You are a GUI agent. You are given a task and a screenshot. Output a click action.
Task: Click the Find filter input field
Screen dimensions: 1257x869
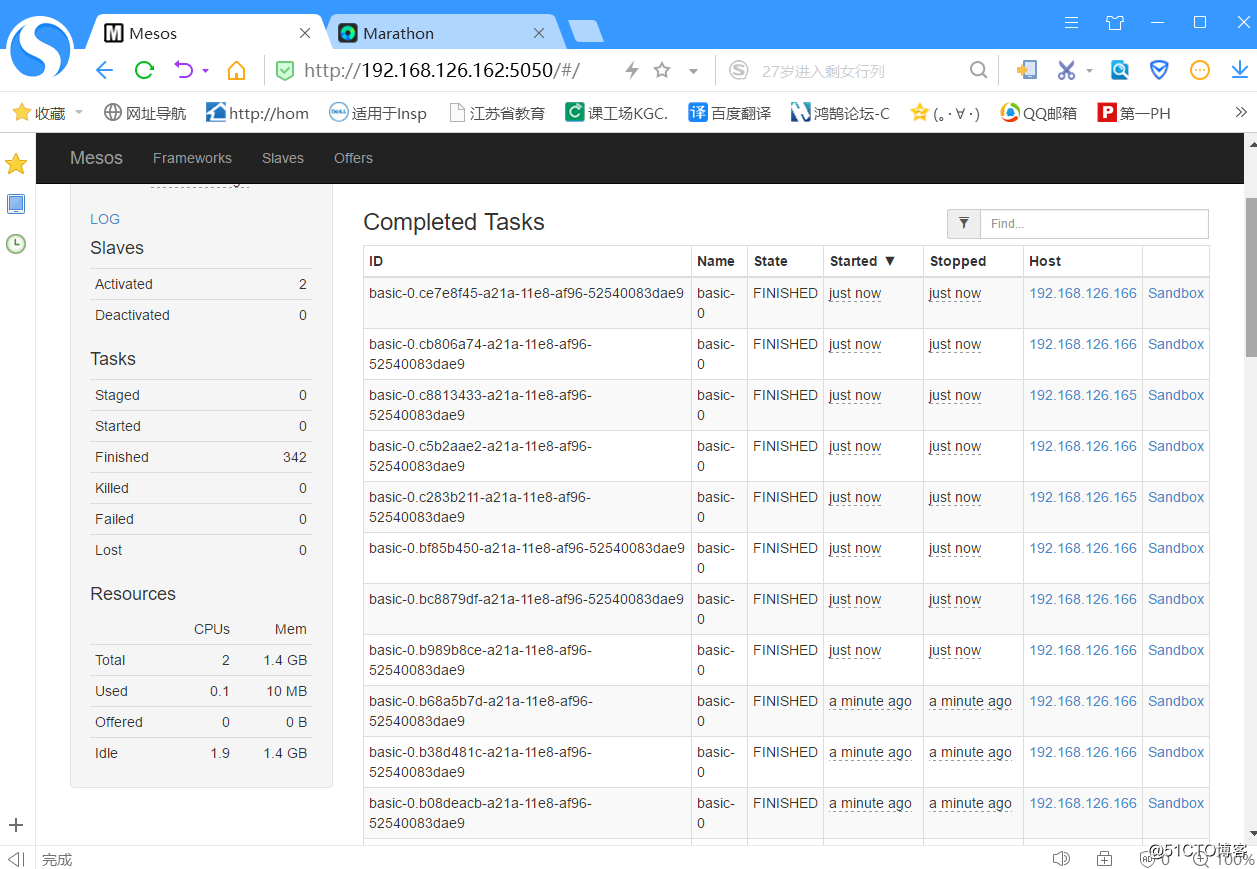click(x=1094, y=224)
